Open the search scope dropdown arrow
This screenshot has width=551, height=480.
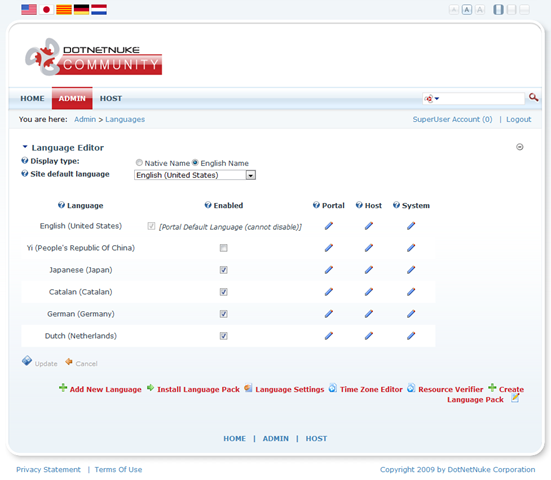click(437, 98)
